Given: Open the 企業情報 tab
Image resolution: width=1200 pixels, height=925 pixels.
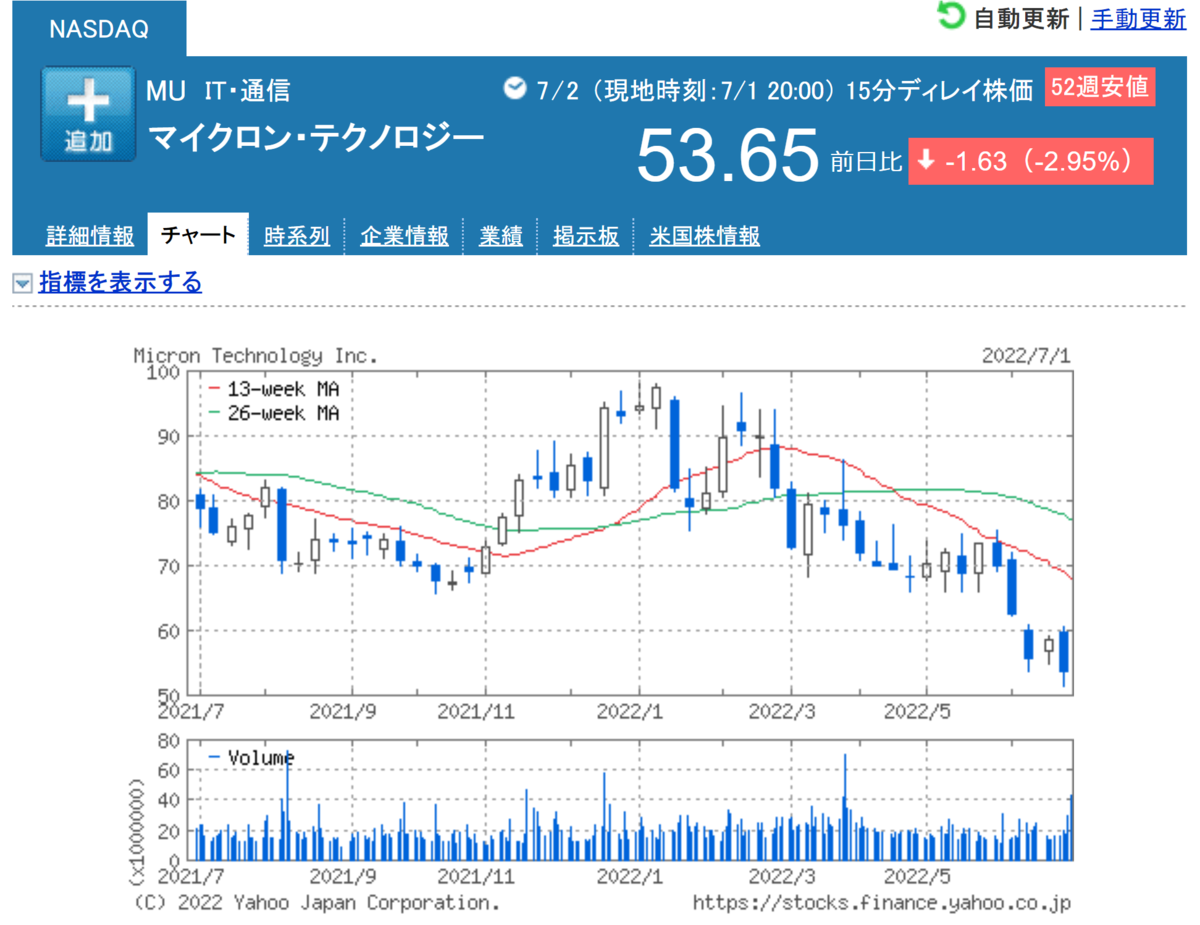Looking at the screenshot, I should (x=405, y=236).
